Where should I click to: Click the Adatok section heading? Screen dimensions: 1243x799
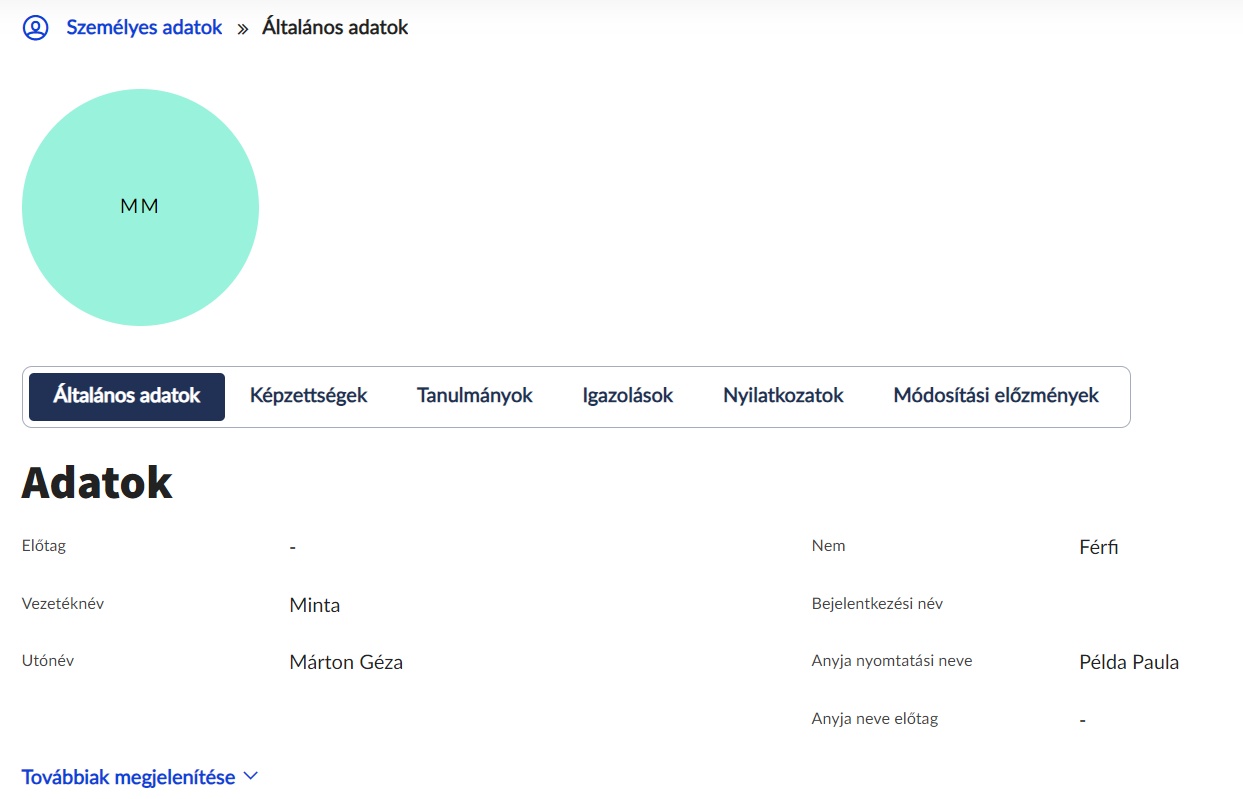(x=97, y=483)
